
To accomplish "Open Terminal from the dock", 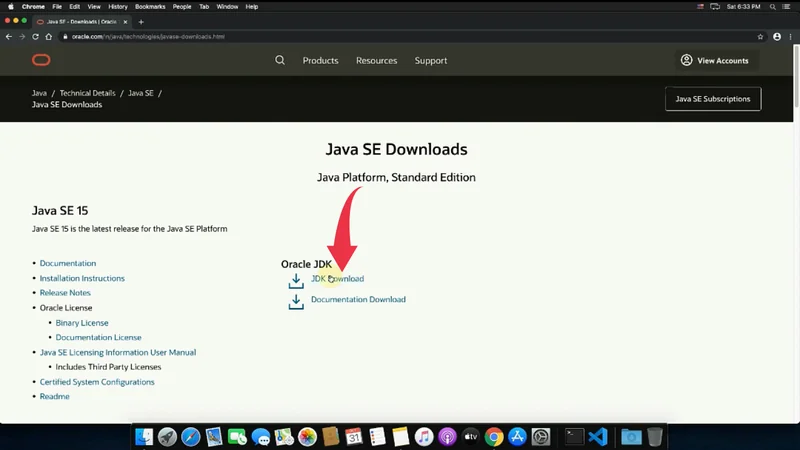I will pos(574,437).
